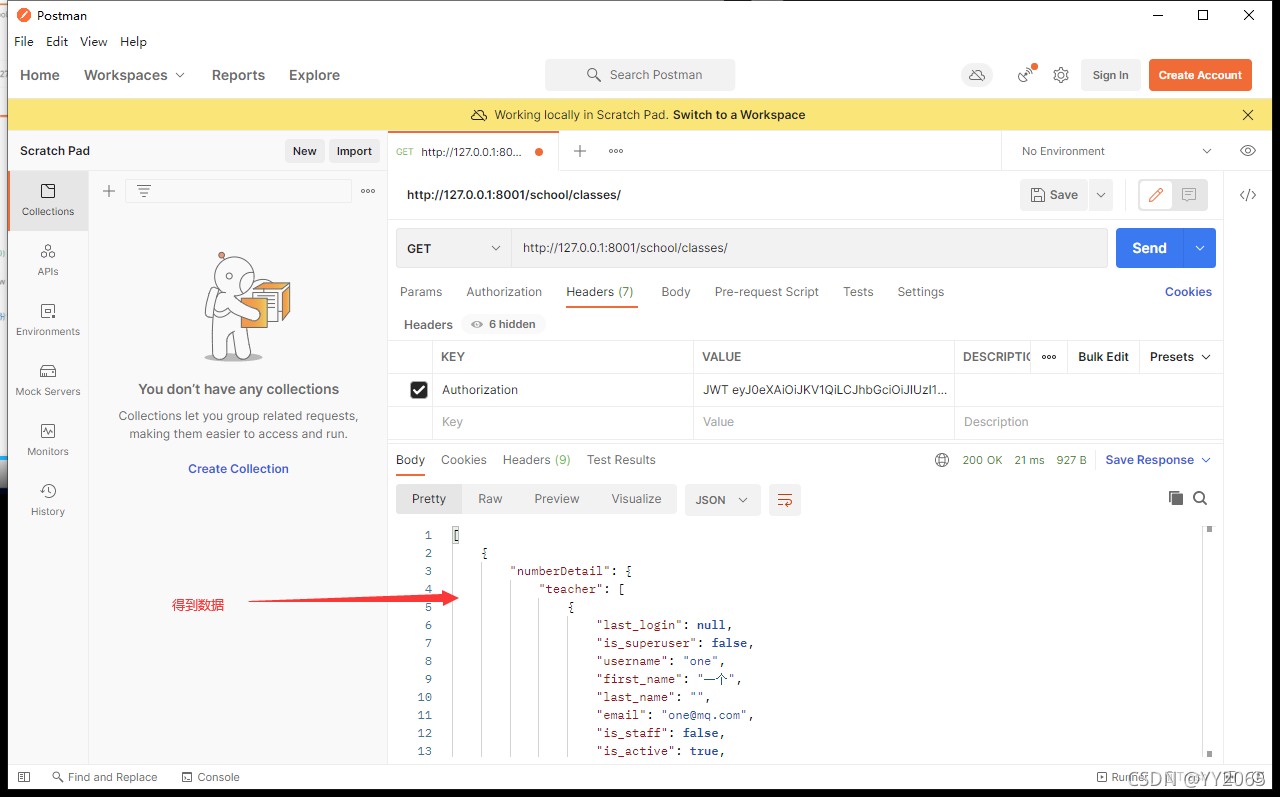The image size is (1280, 797).
Task: Click the environment quick look eye icon
Action: [x=1248, y=151]
